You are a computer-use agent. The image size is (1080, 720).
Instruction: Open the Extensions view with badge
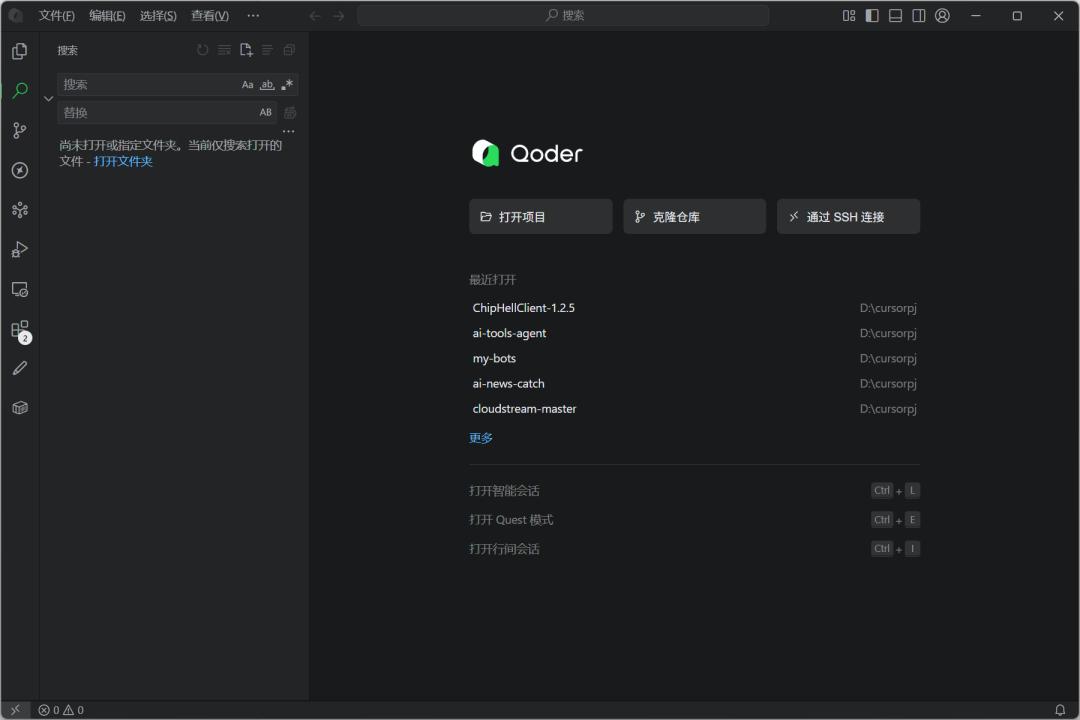pyautogui.click(x=19, y=329)
